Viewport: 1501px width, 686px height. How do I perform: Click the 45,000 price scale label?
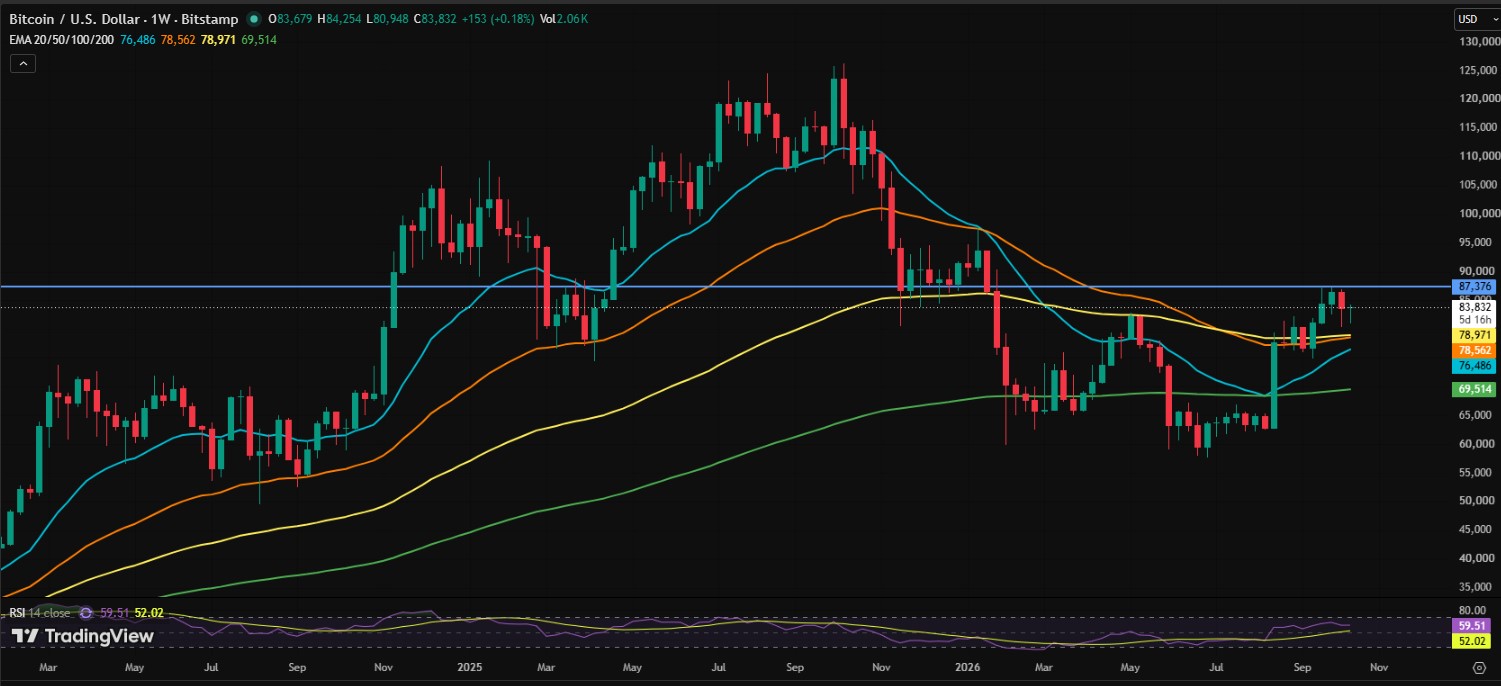[1479, 529]
